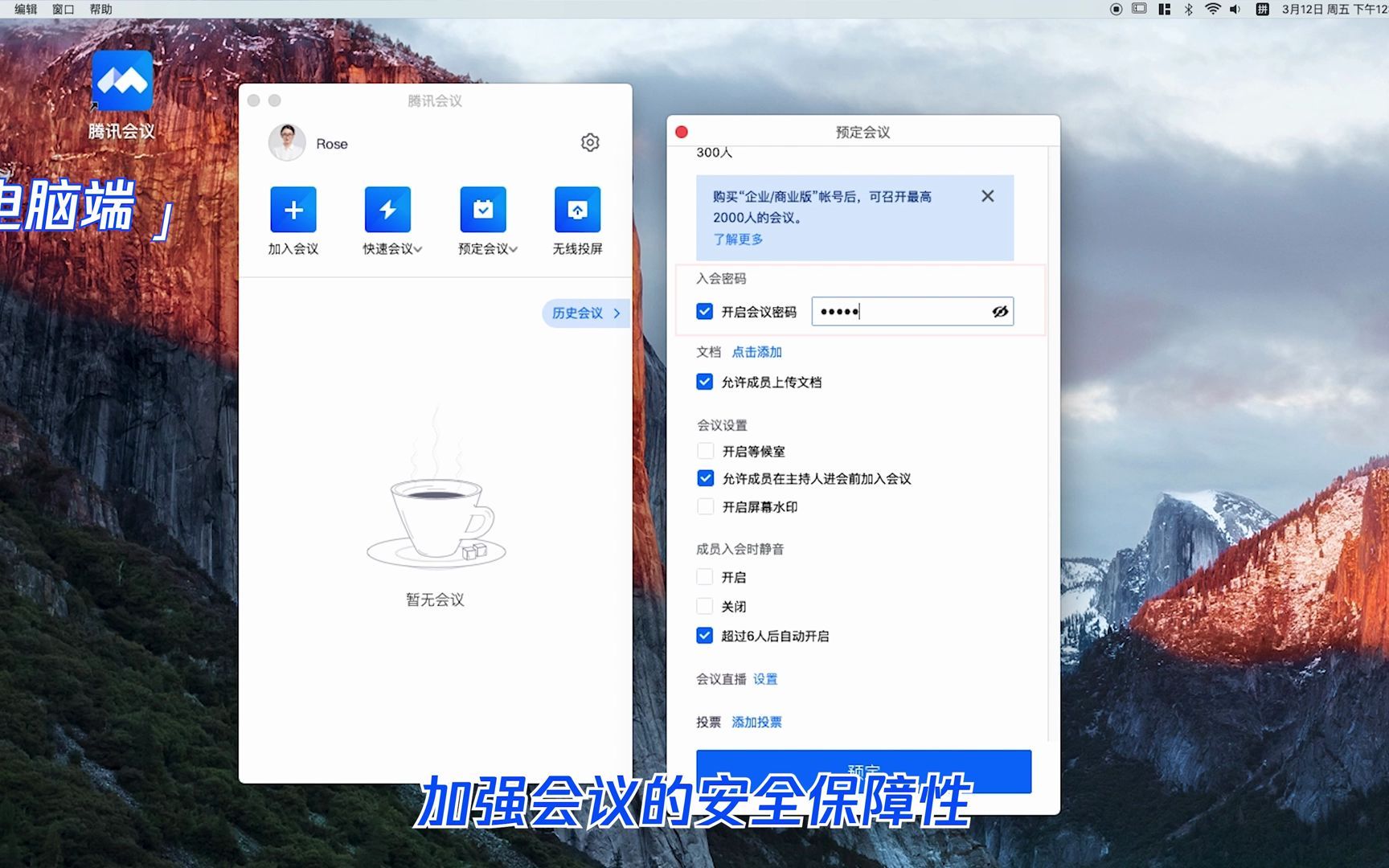Check 开启 under mute on entry

click(x=704, y=577)
